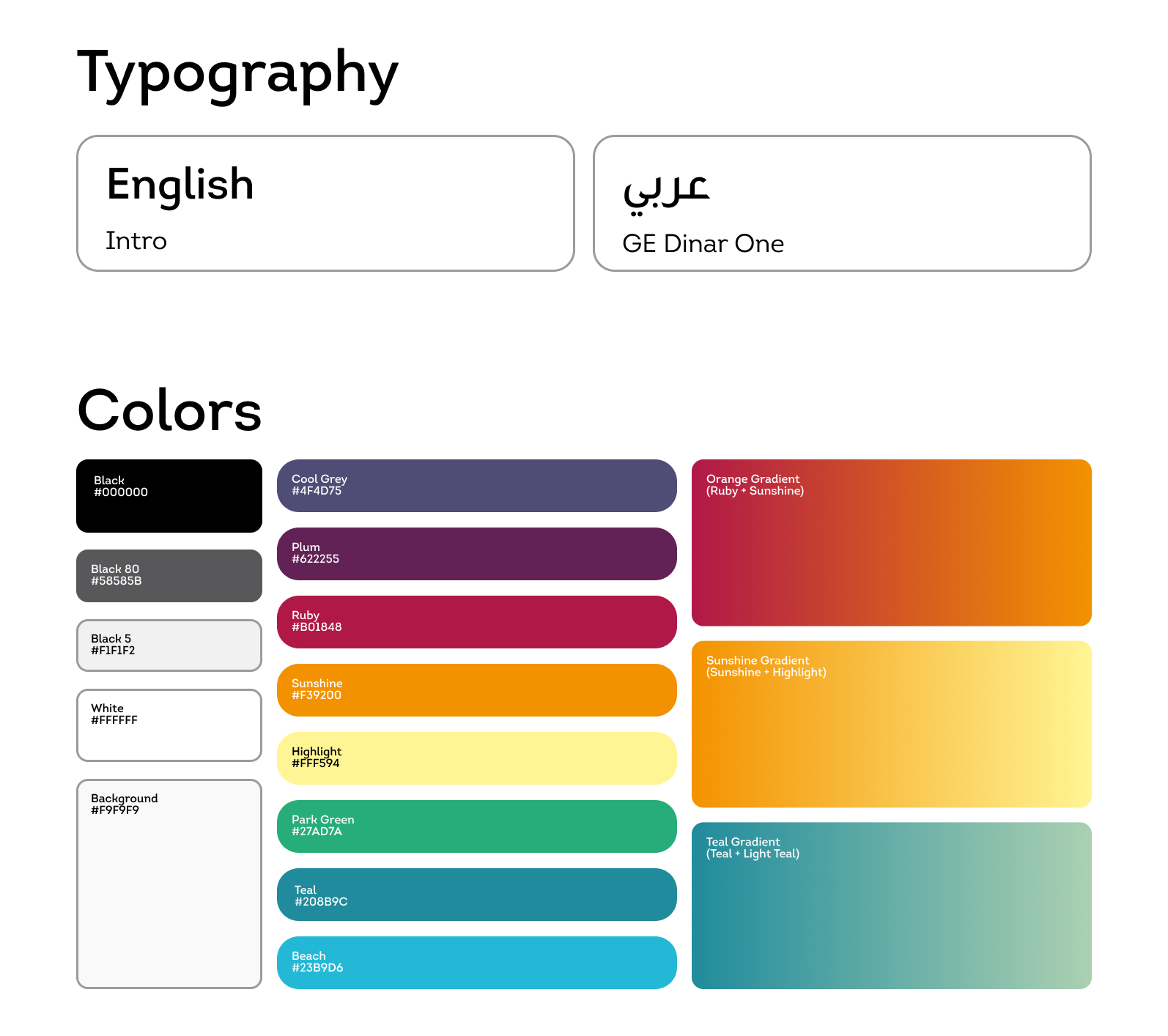Pick the Beach #23B9D6 color bar

477,963
